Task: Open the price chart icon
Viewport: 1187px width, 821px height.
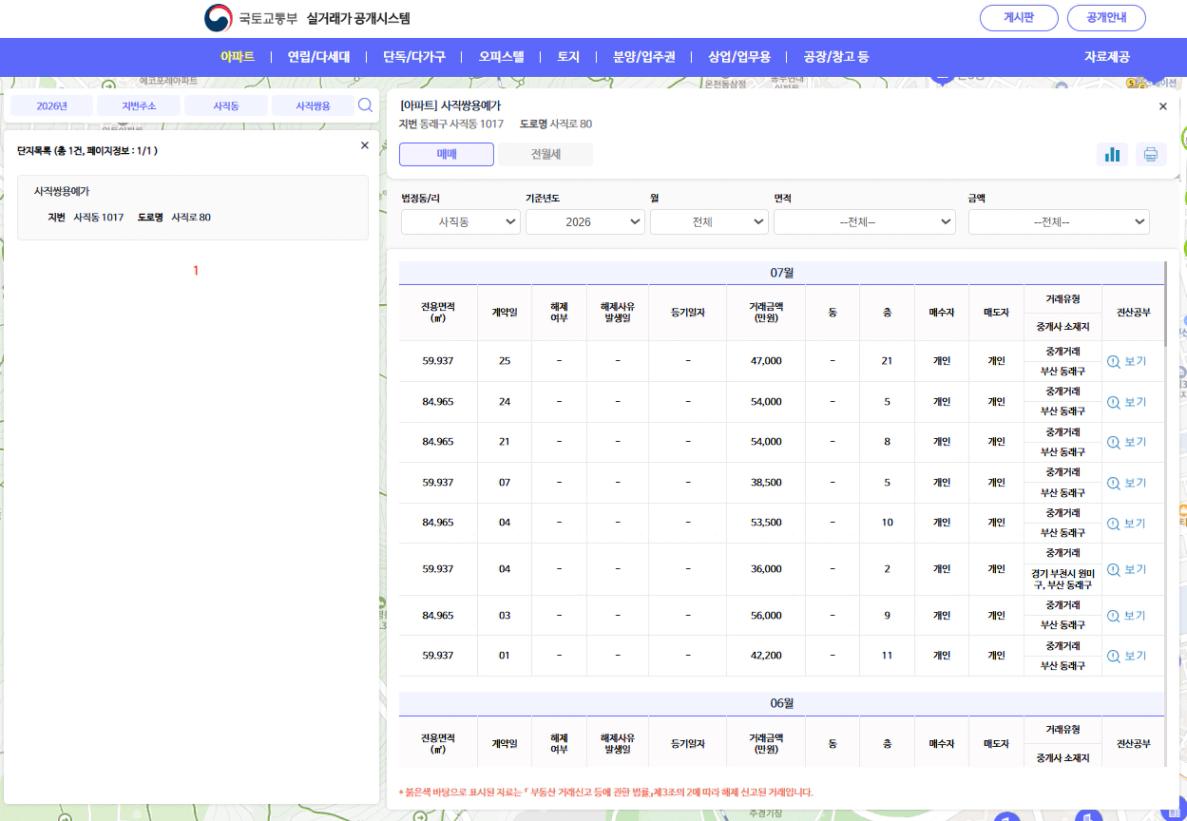Action: point(1112,154)
